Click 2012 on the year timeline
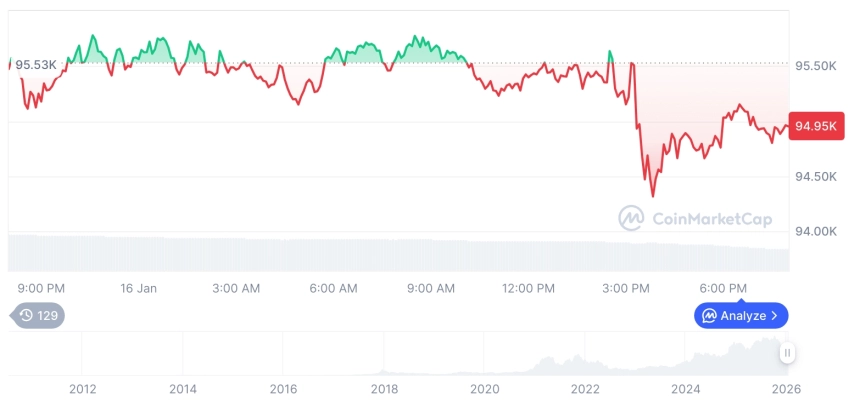 [x=83, y=388]
